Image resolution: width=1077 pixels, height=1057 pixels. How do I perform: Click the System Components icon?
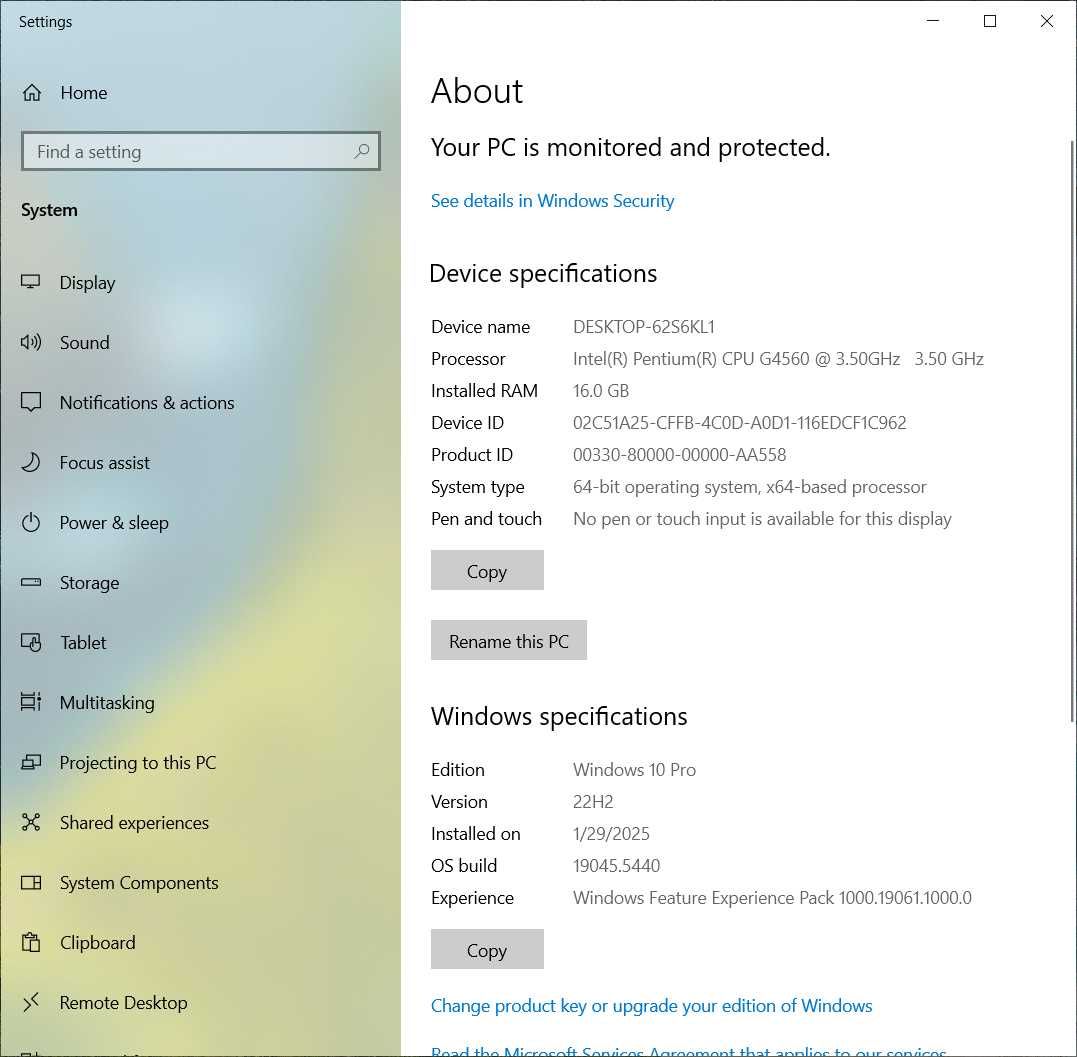(31, 883)
